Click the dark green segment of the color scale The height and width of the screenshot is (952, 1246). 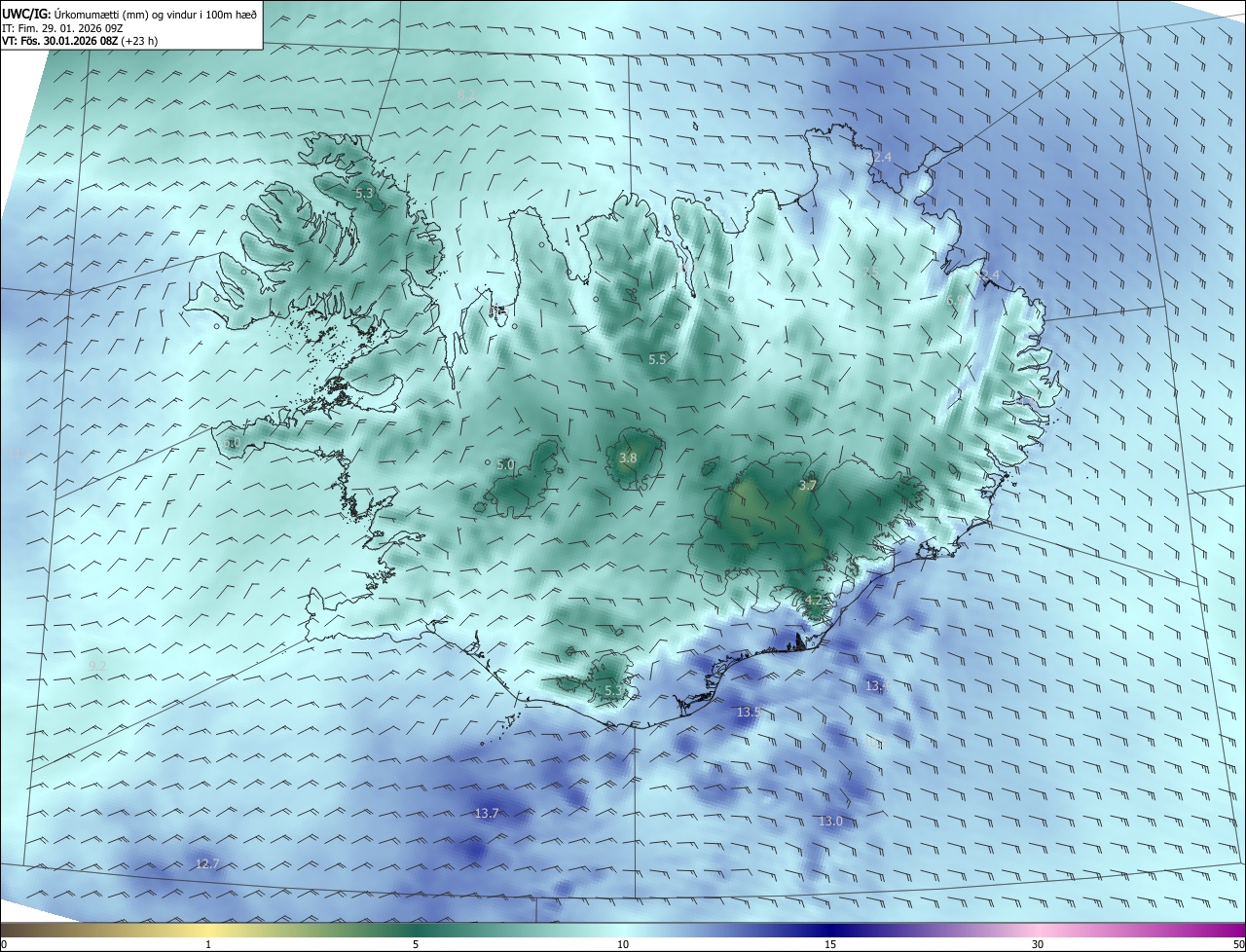(416, 930)
